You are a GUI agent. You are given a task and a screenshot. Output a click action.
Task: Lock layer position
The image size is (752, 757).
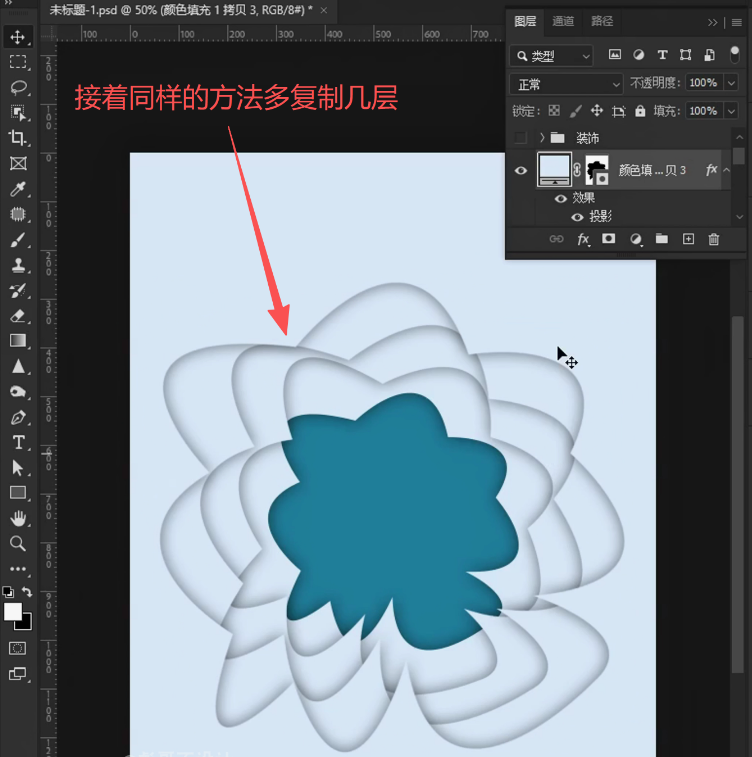pos(597,111)
